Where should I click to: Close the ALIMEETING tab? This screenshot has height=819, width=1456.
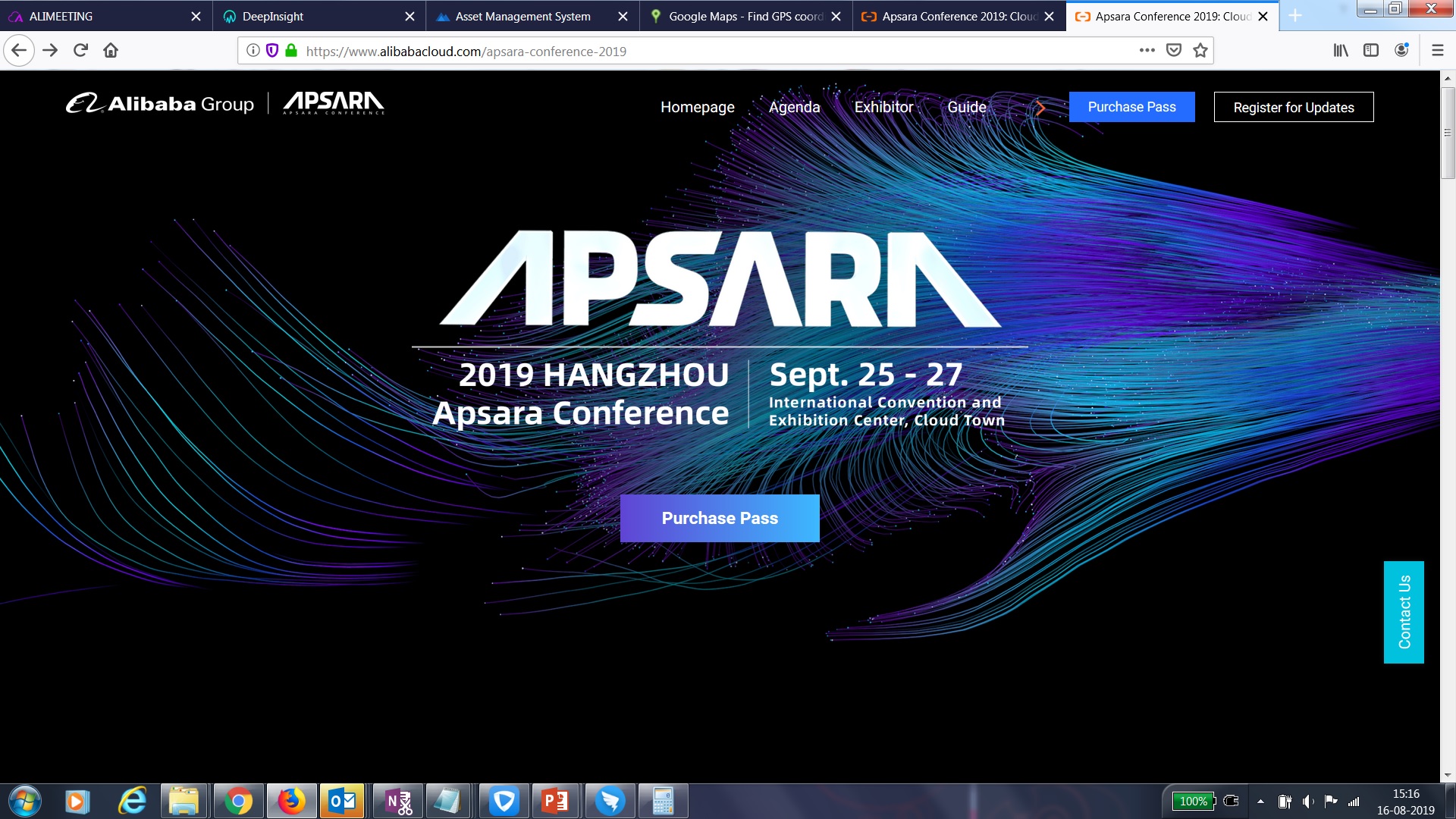(x=196, y=16)
